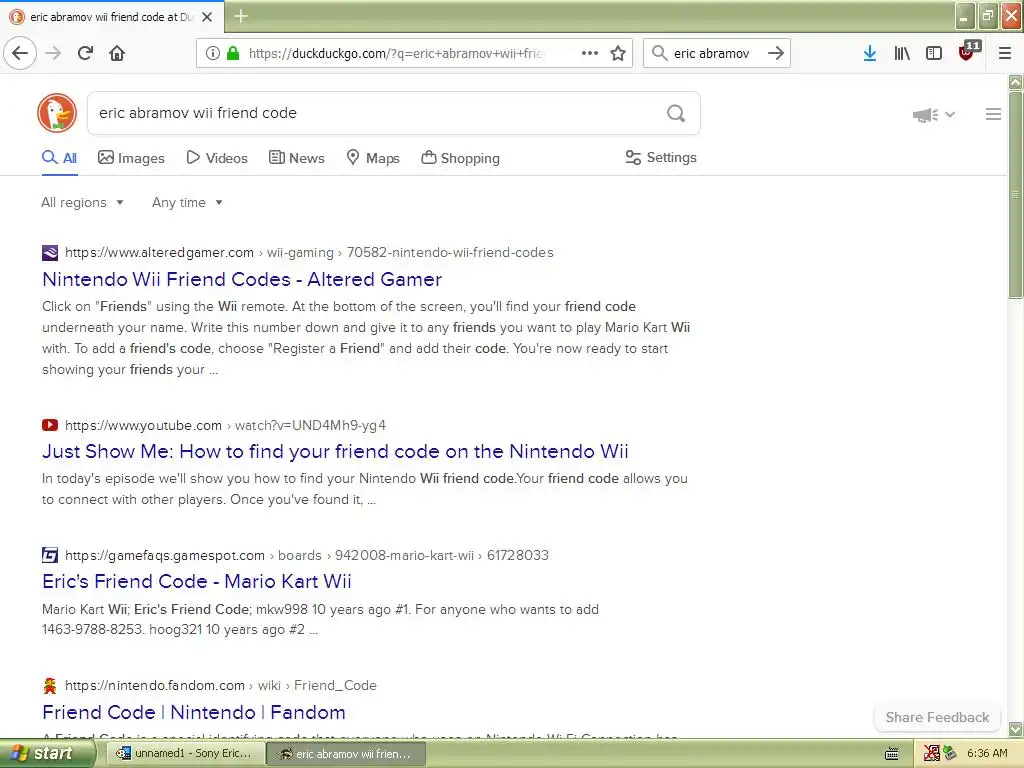Open the Library bookshelf icon
The height and width of the screenshot is (768, 1024).
902,53
